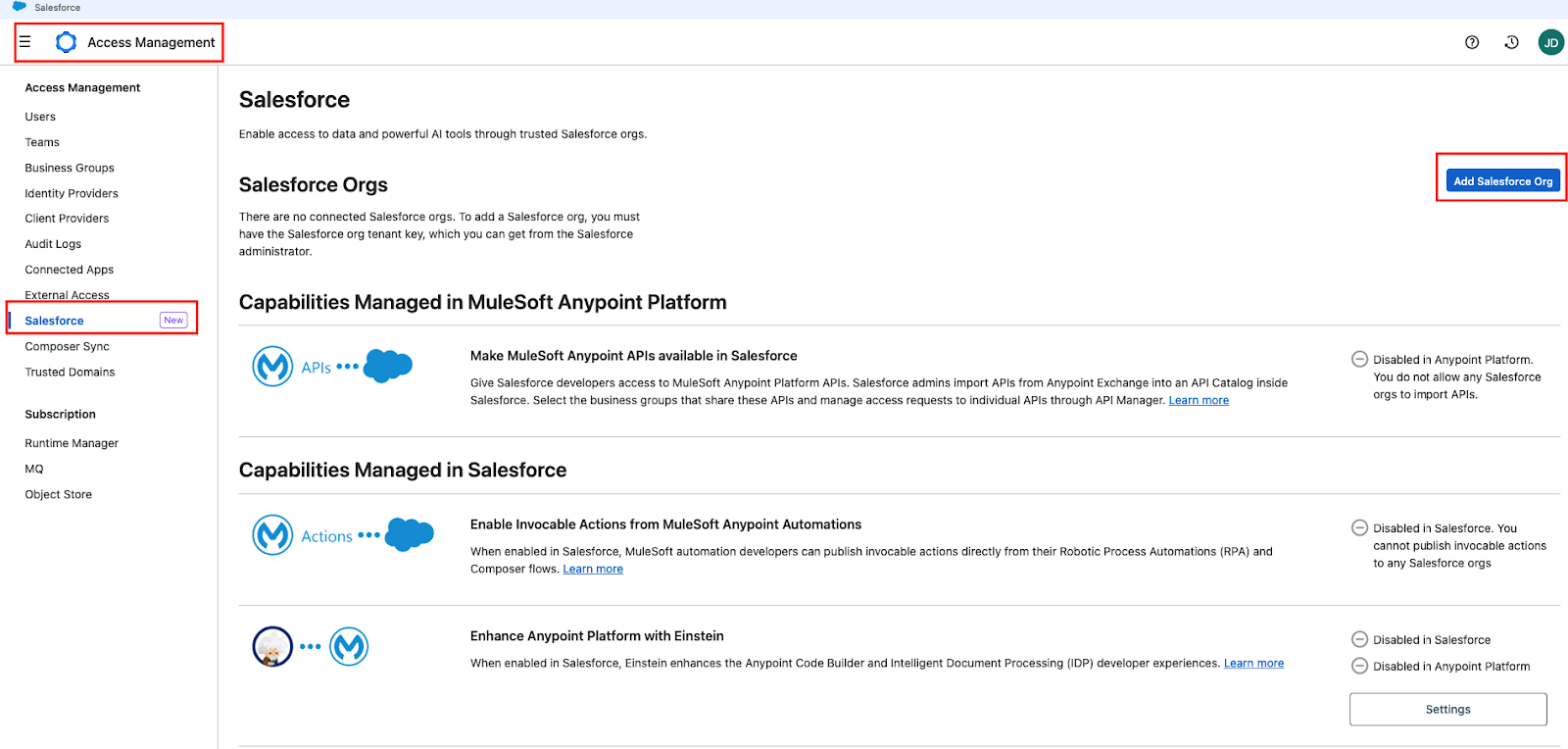Click the Salesforce Orgs heading
1568x749 pixels.
[x=314, y=184]
